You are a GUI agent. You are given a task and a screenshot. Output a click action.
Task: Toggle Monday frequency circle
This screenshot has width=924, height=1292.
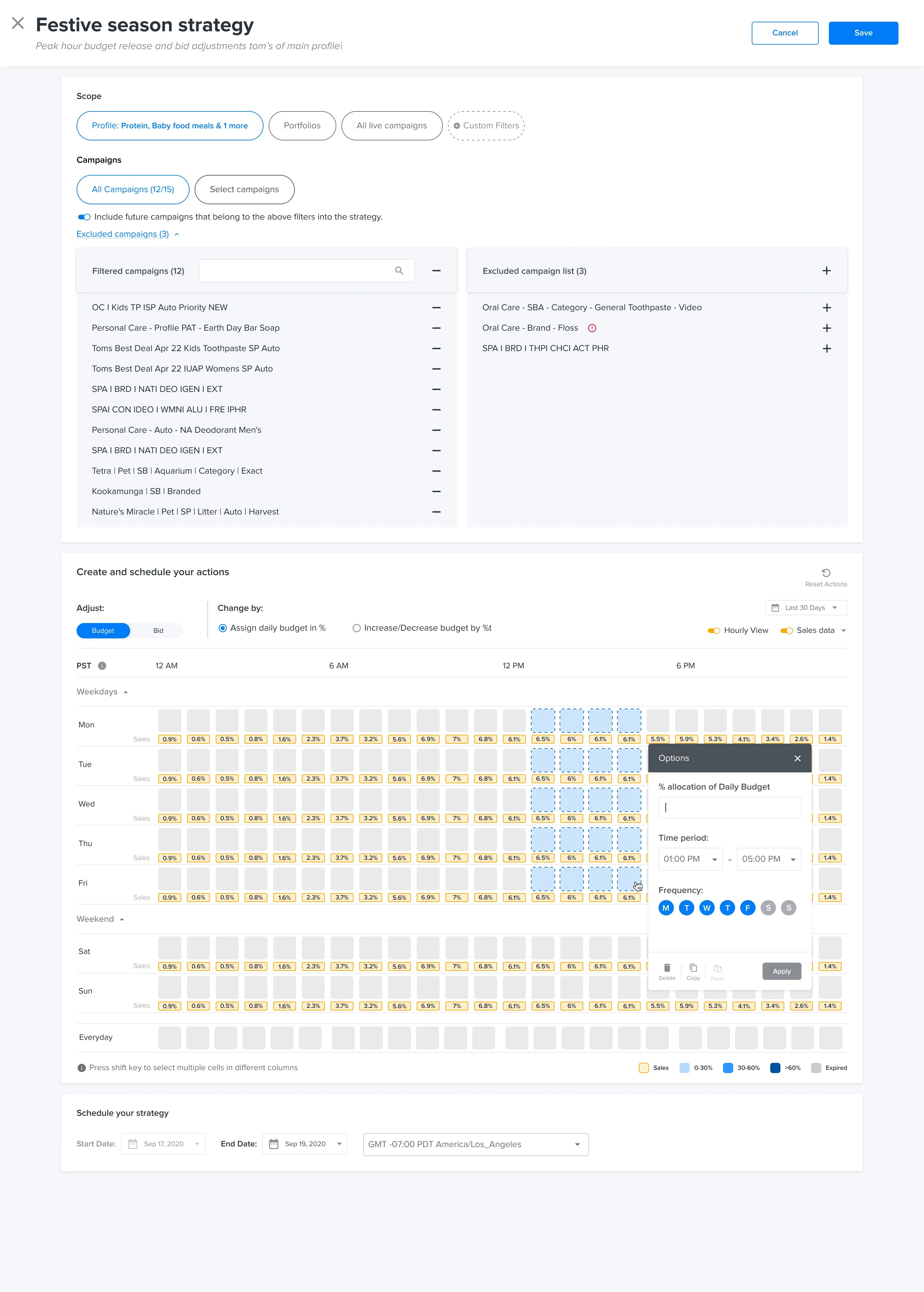(666, 908)
